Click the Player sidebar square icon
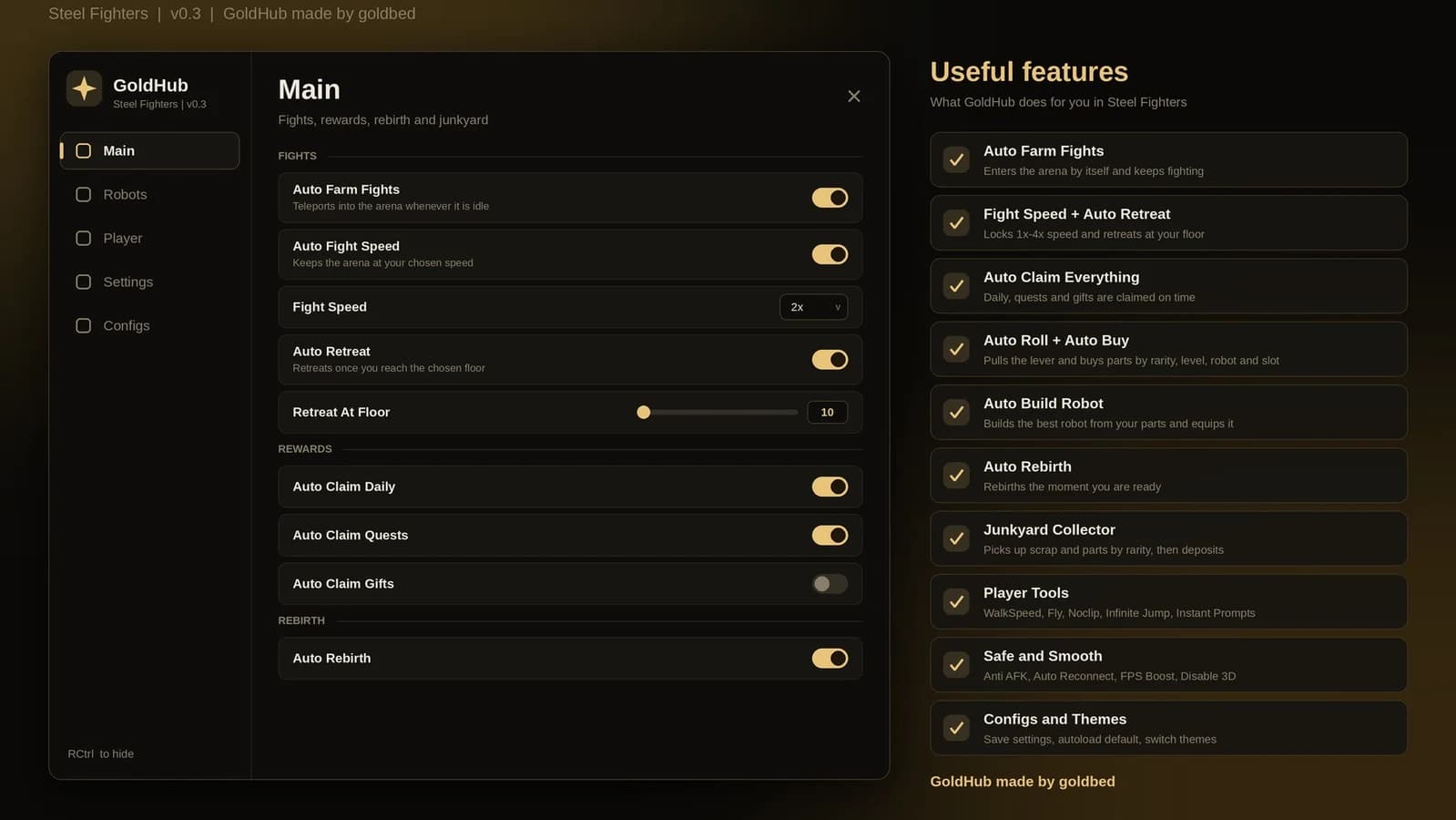Image resolution: width=1456 pixels, height=820 pixels. point(83,238)
